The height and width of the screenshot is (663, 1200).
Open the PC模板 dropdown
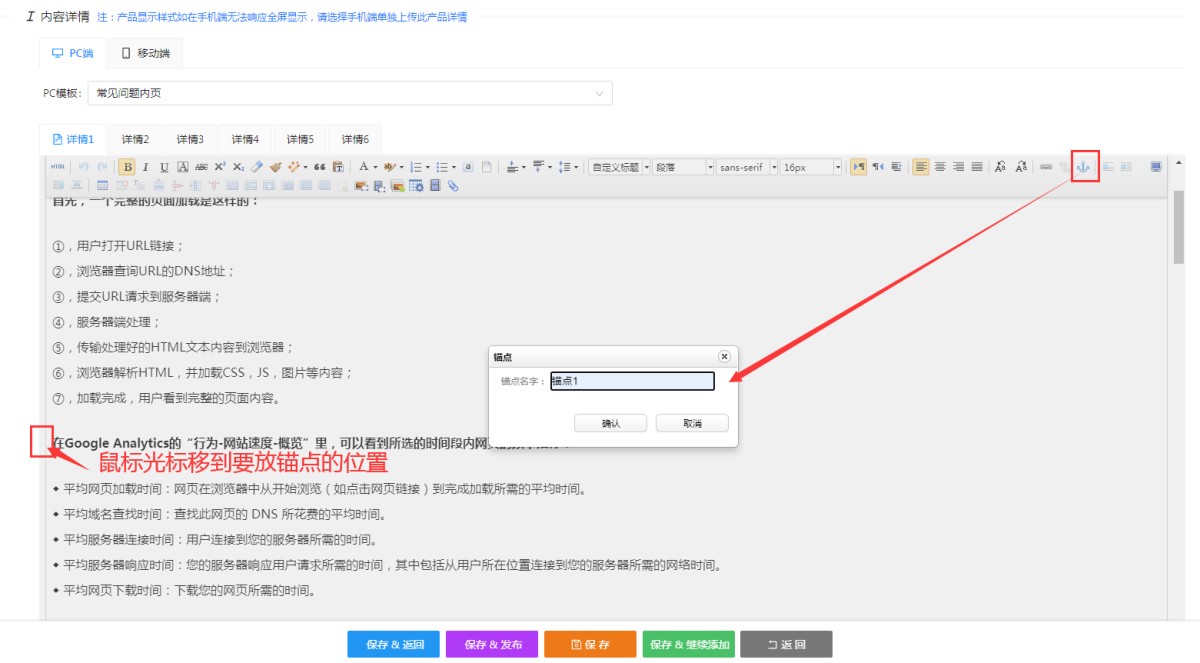(x=350, y=93)
